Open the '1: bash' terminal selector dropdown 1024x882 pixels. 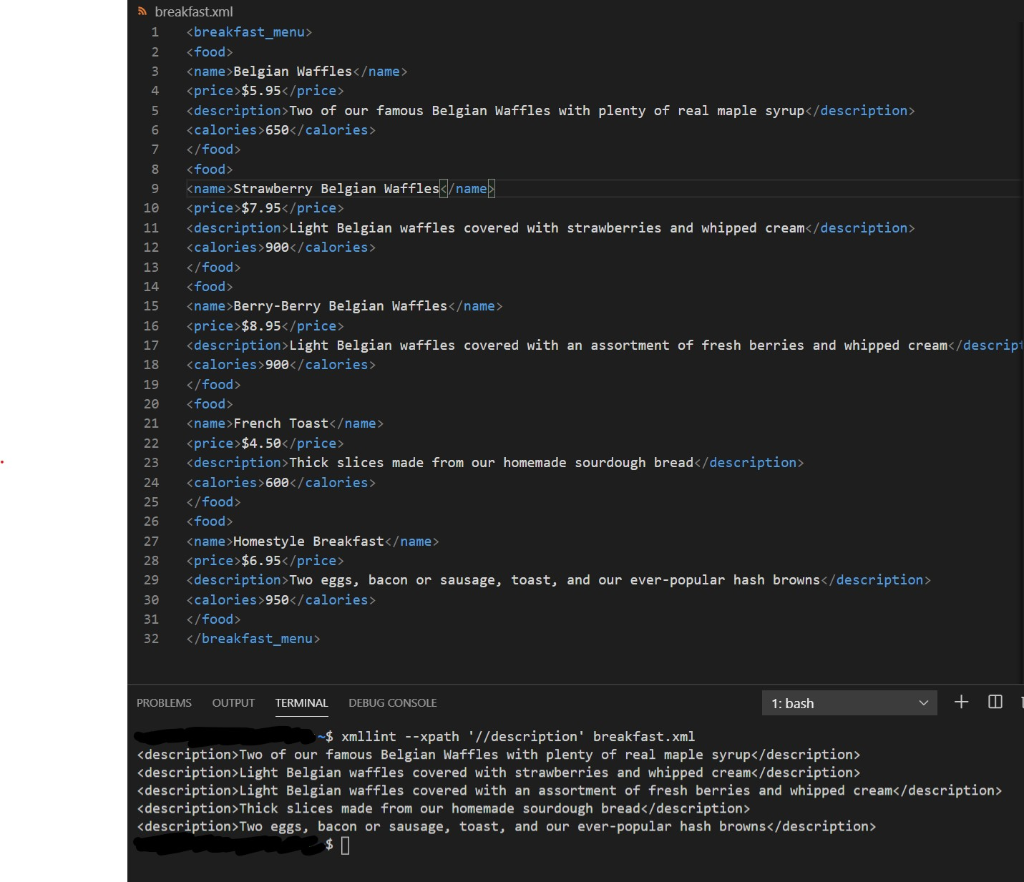848,702
